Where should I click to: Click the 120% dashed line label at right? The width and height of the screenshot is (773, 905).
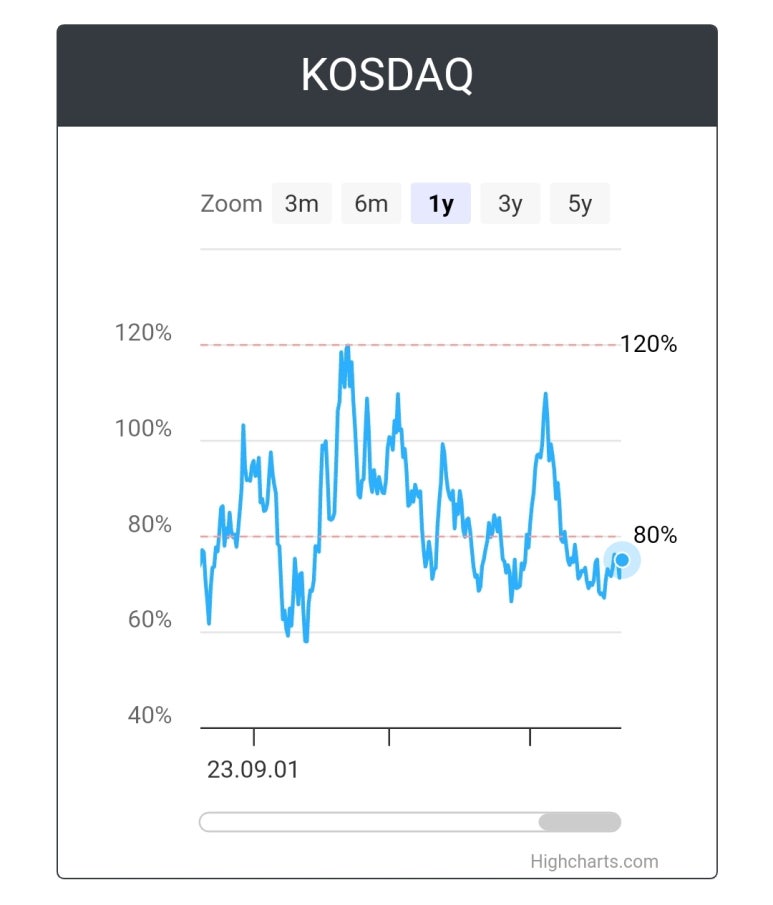(x=648, y=344)
